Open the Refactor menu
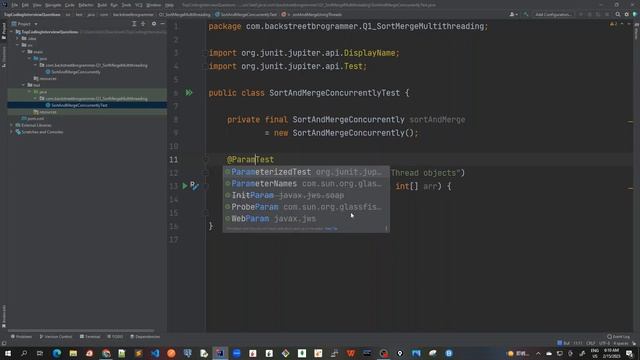Viewport: 640px width, 360px height. pyautogui.click(x=86, y=5)
